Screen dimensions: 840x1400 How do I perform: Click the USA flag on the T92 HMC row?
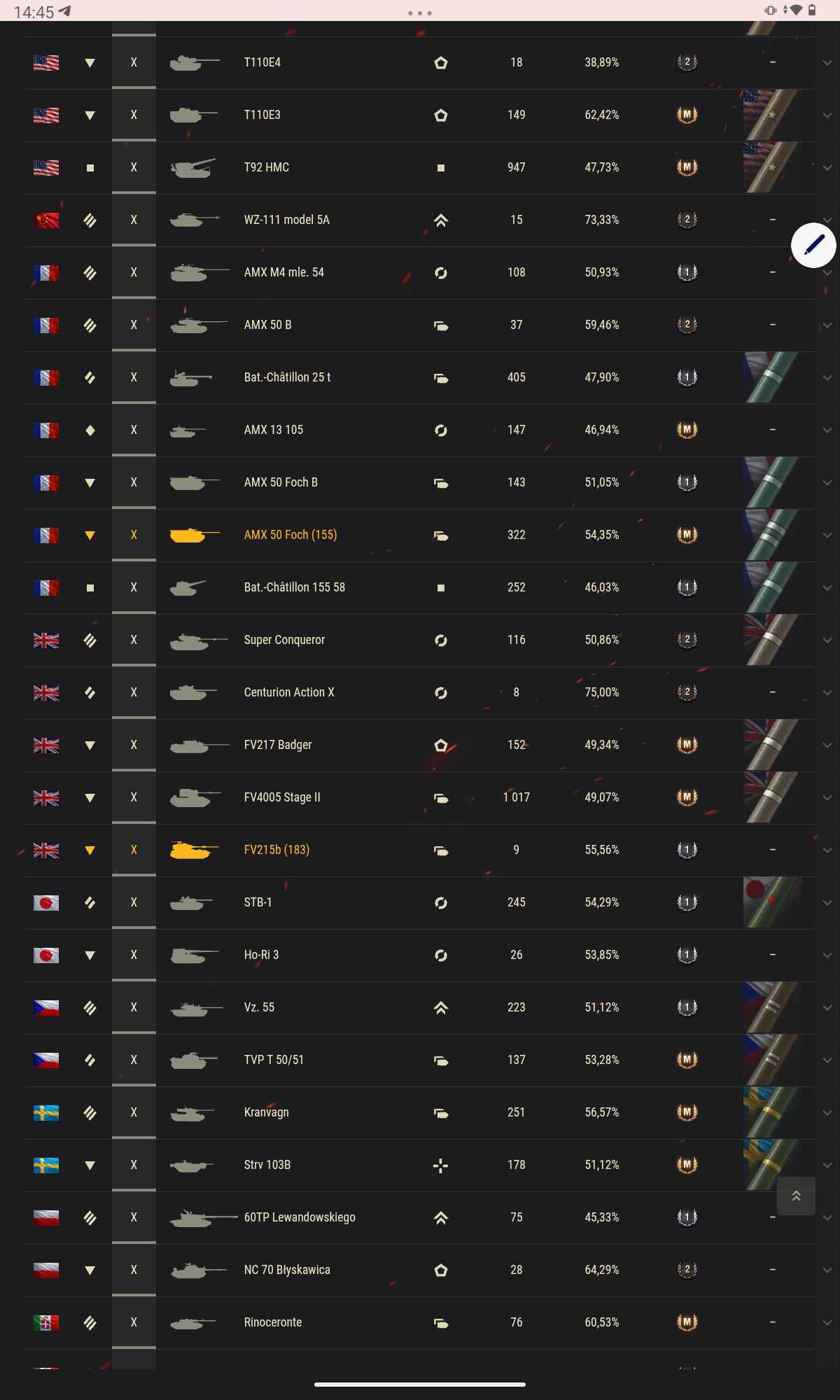pos(46,168)
